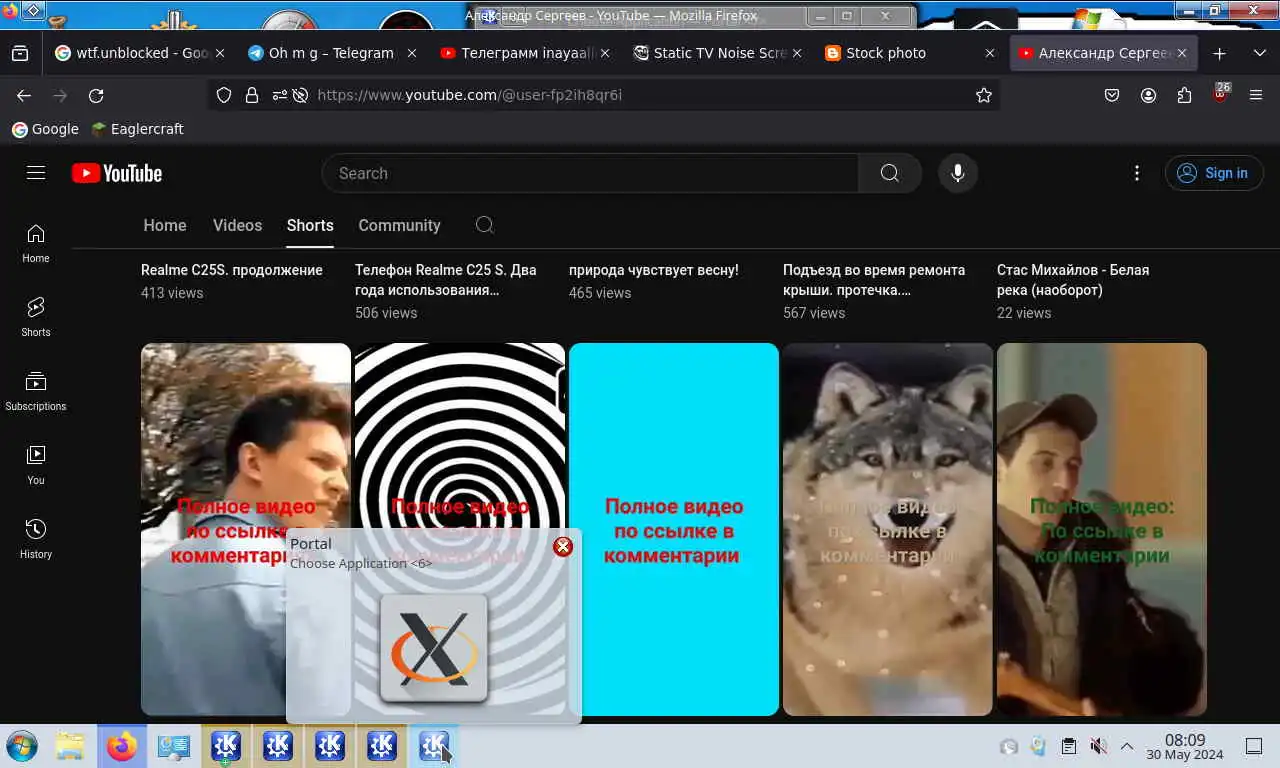Screen dimensions: 1280x768
Task: Open the start menu orb
Action: (x=21, y=746)
